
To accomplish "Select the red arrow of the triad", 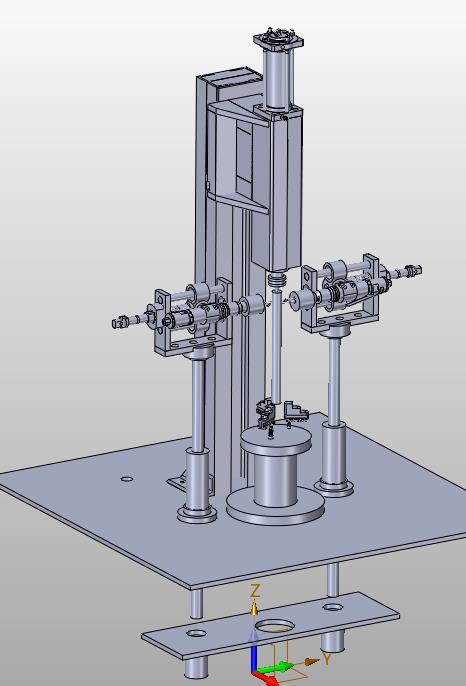I will [268, 679].
